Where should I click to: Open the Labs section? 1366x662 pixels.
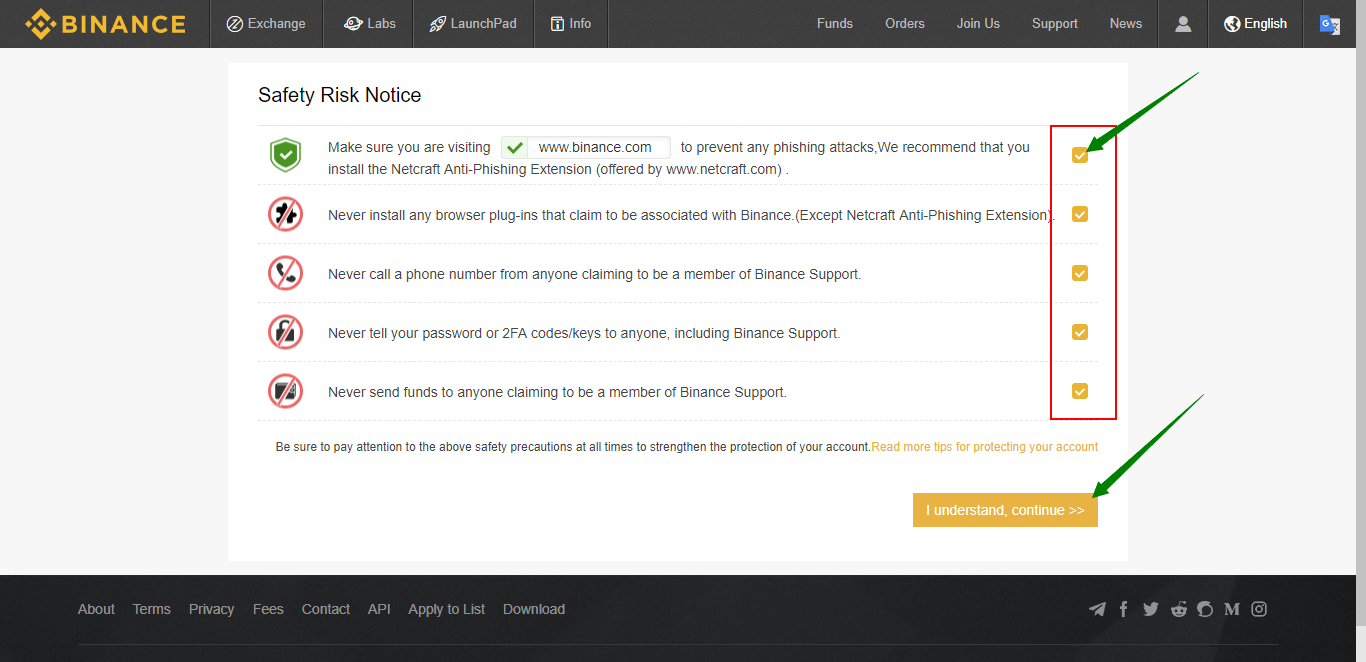pos(370,24)
